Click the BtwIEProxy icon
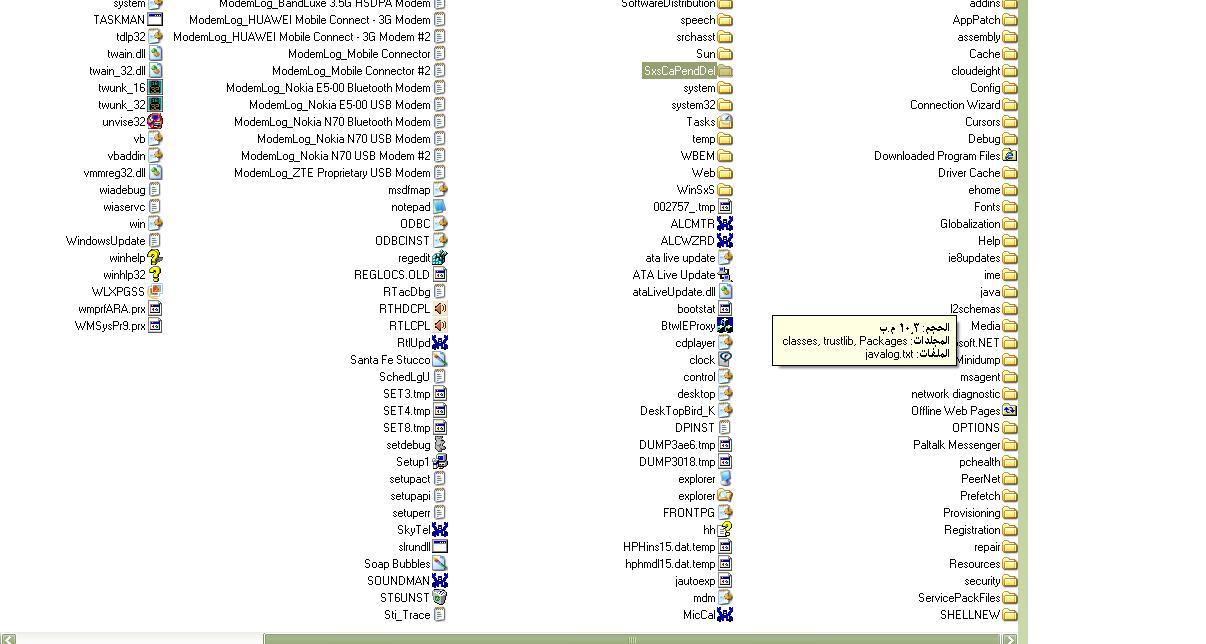 (725, 326)
